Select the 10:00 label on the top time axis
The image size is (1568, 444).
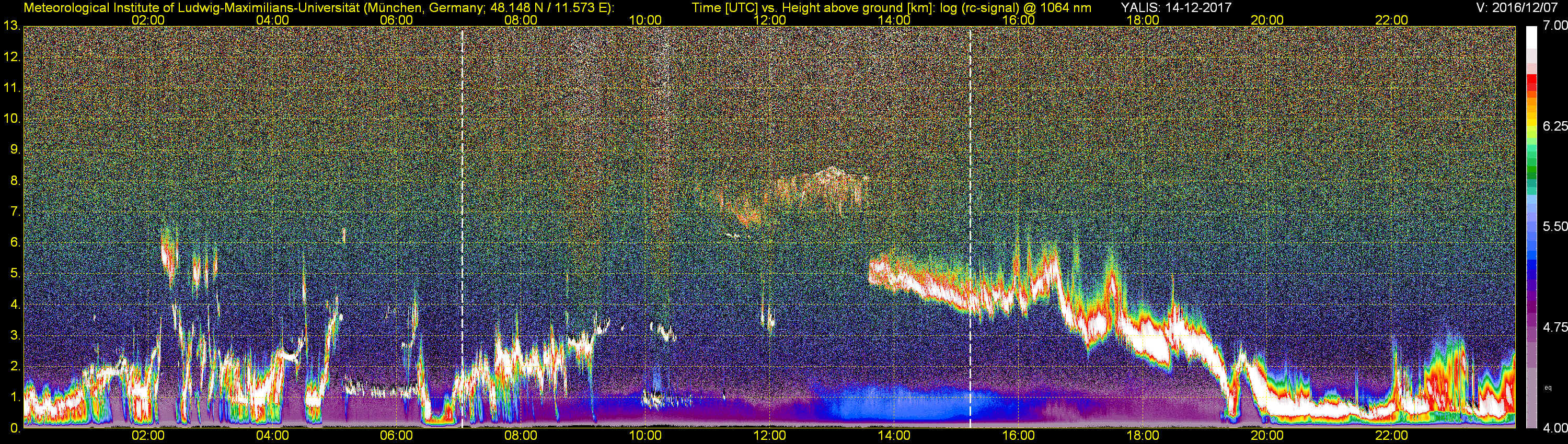point(645,20)
